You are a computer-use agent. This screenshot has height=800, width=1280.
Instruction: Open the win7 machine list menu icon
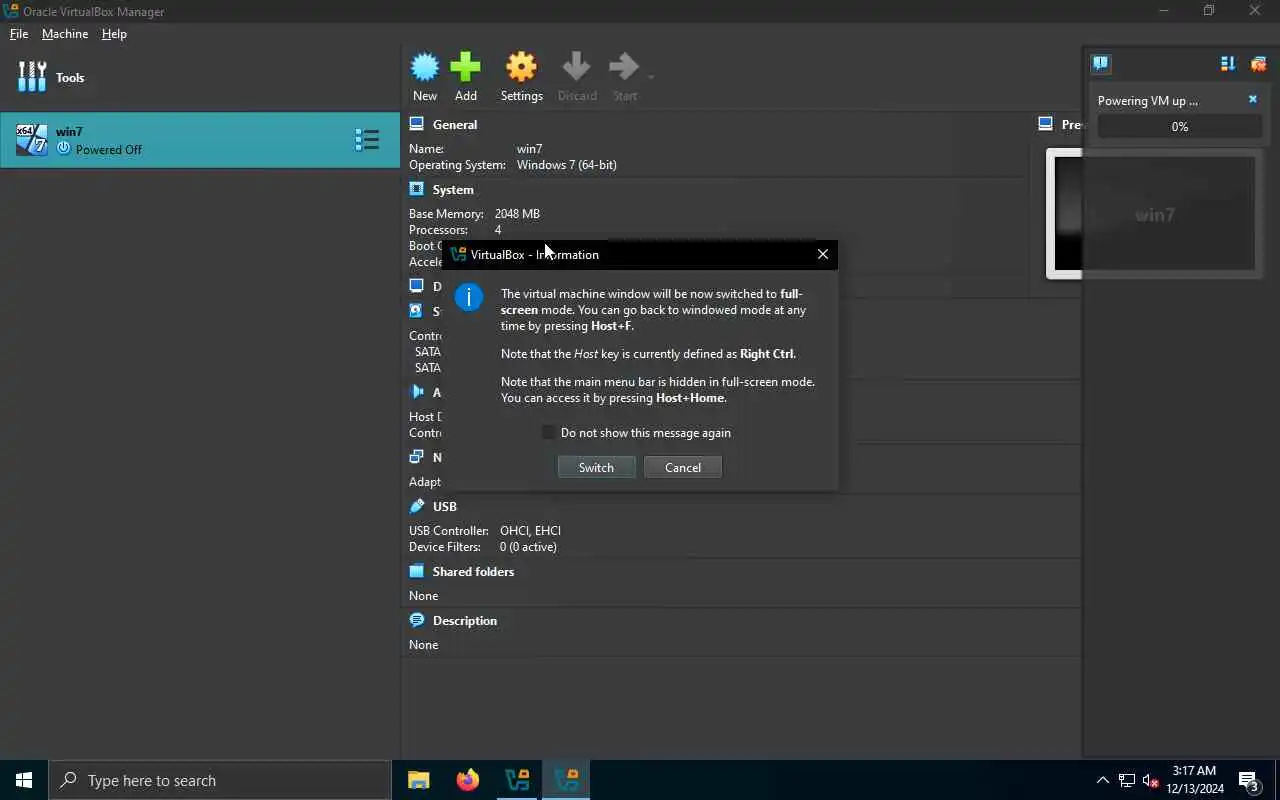367,140
